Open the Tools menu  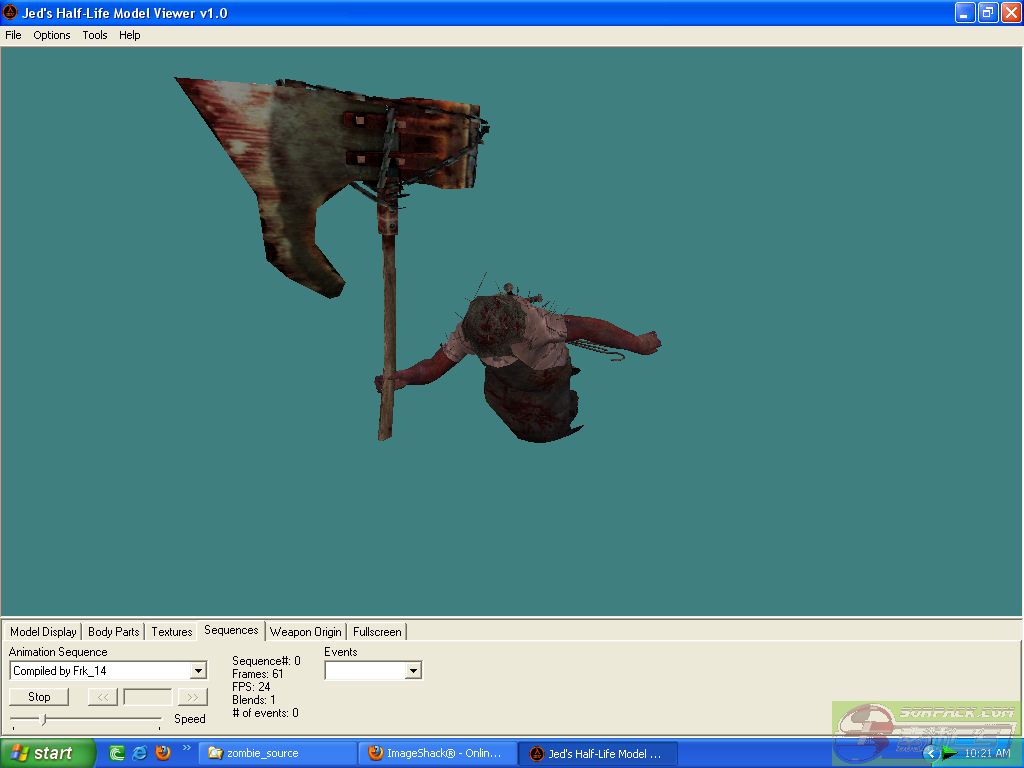tap(95, 35)
